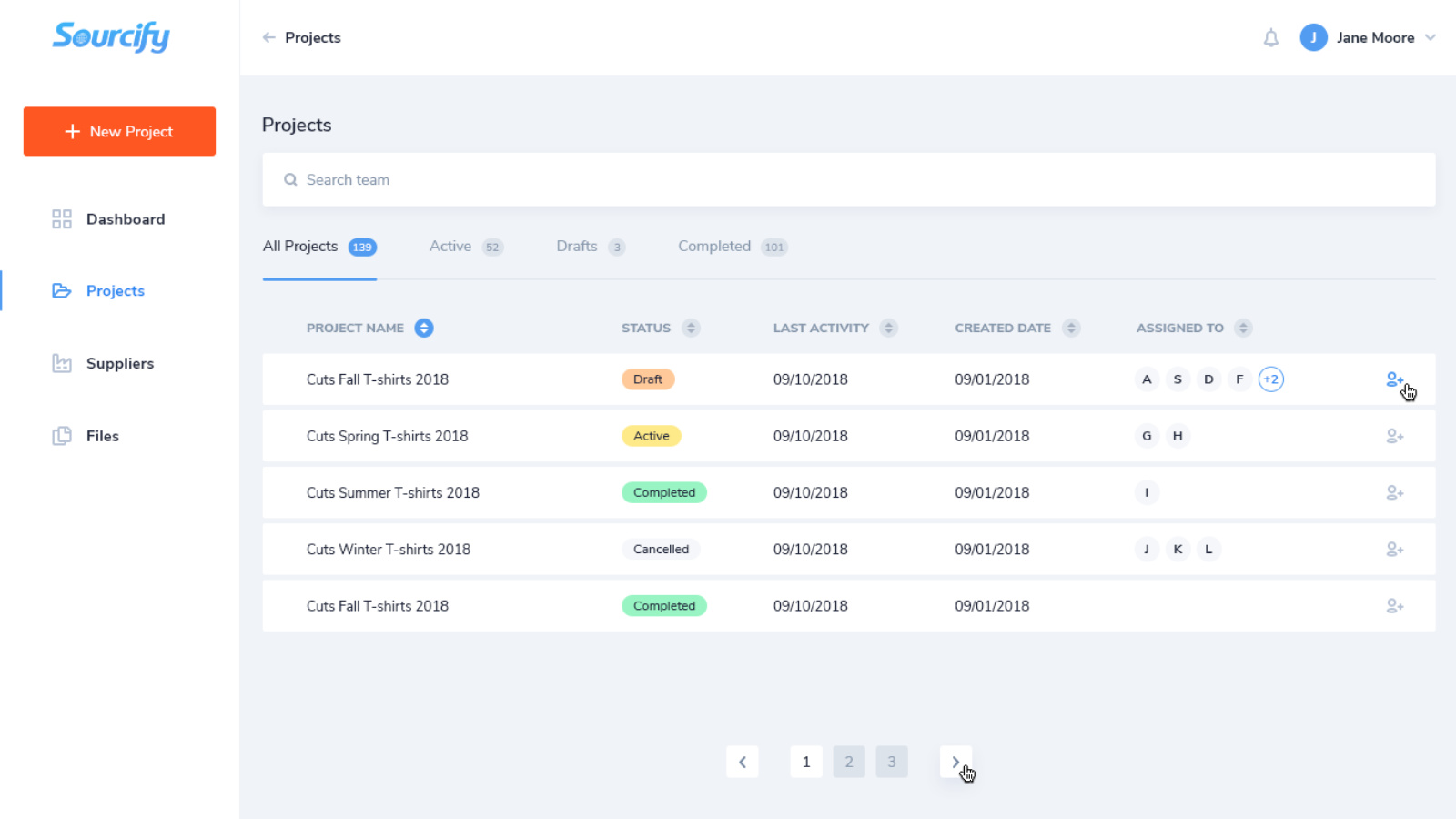The image size is (1456, 819).
Task: Add assignee to Cuts Summer T-shirts 2018 row
Action: tap(1394, 492)
